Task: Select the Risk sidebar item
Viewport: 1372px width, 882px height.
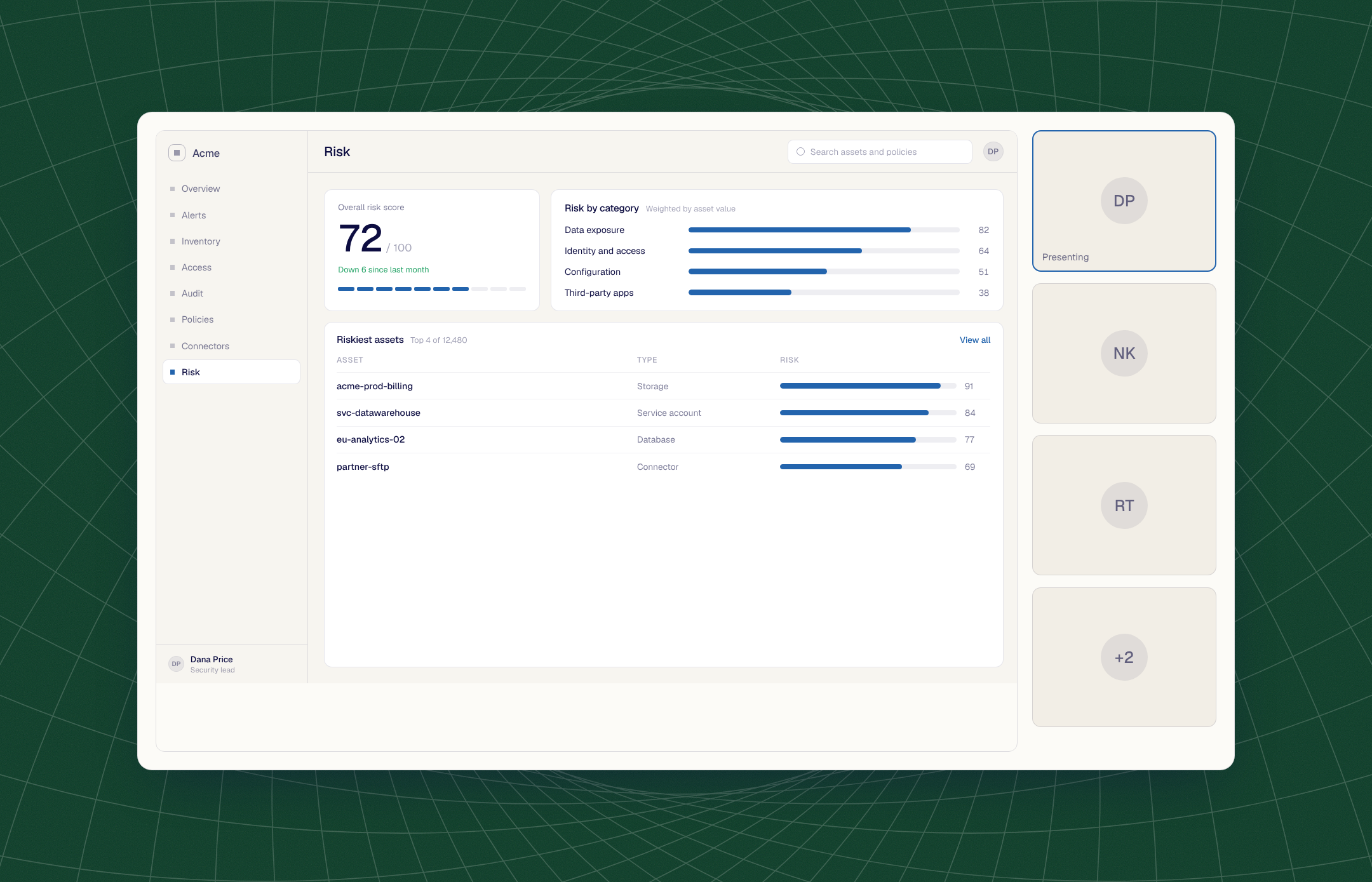Action: pyautogui.click(x=231, y=372)
